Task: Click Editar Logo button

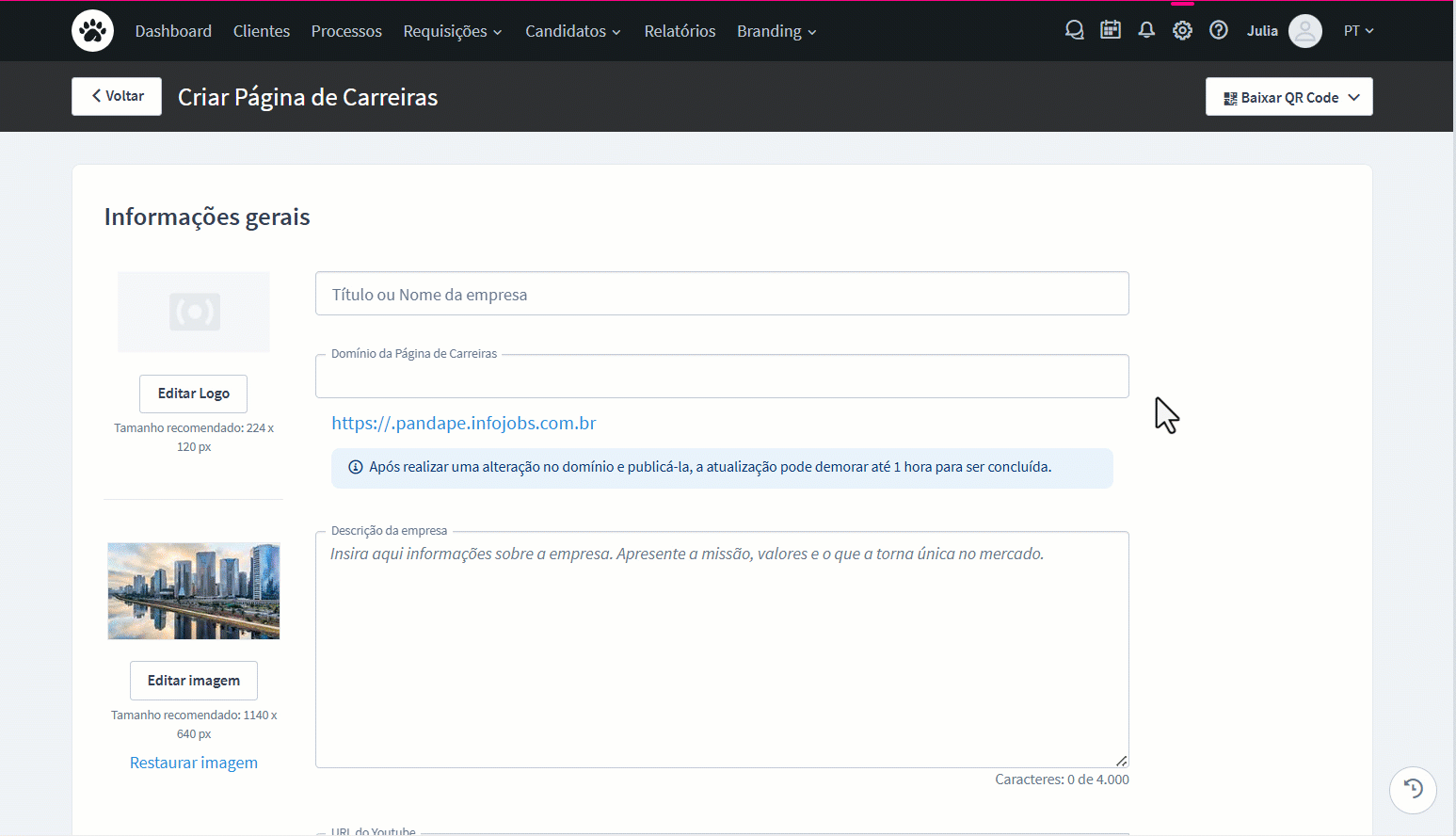Action: [193, 394]
